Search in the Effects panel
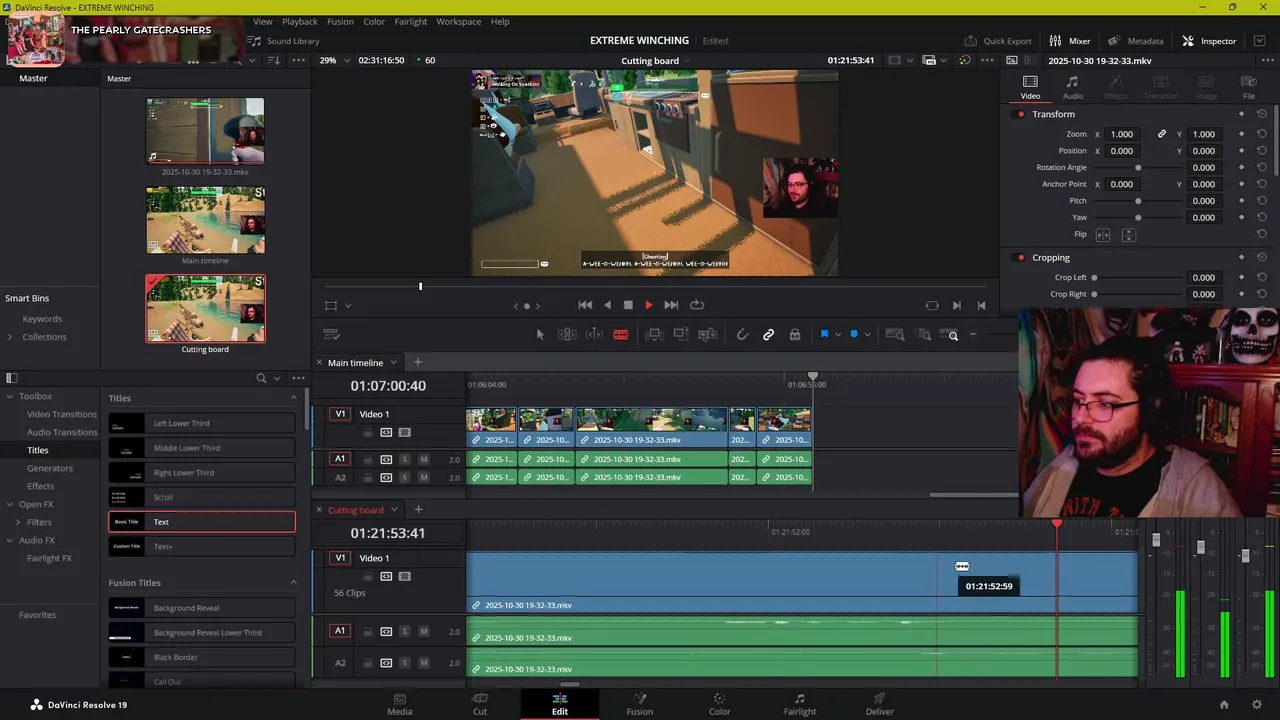The image size is (1280, 720). coord(261,378)
